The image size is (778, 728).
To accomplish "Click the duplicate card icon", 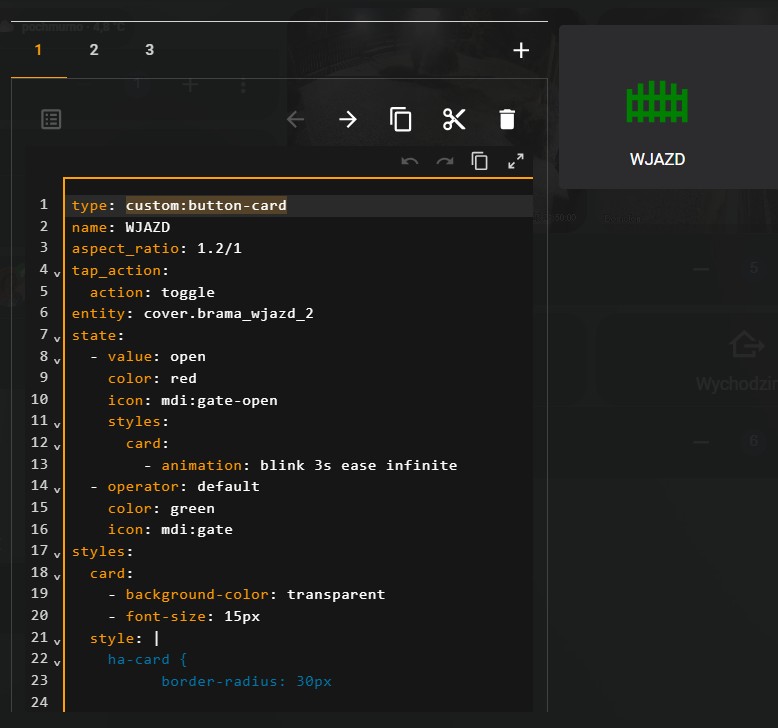I will tap(401, 120).
